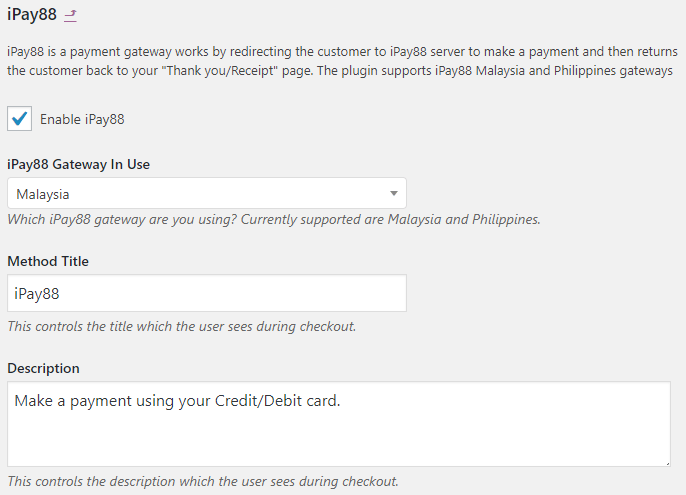Image resolution: width=686 pixels, height=495 pixels.
Task: Click help text below the Description textarea
Action: [x=203, y=481]
